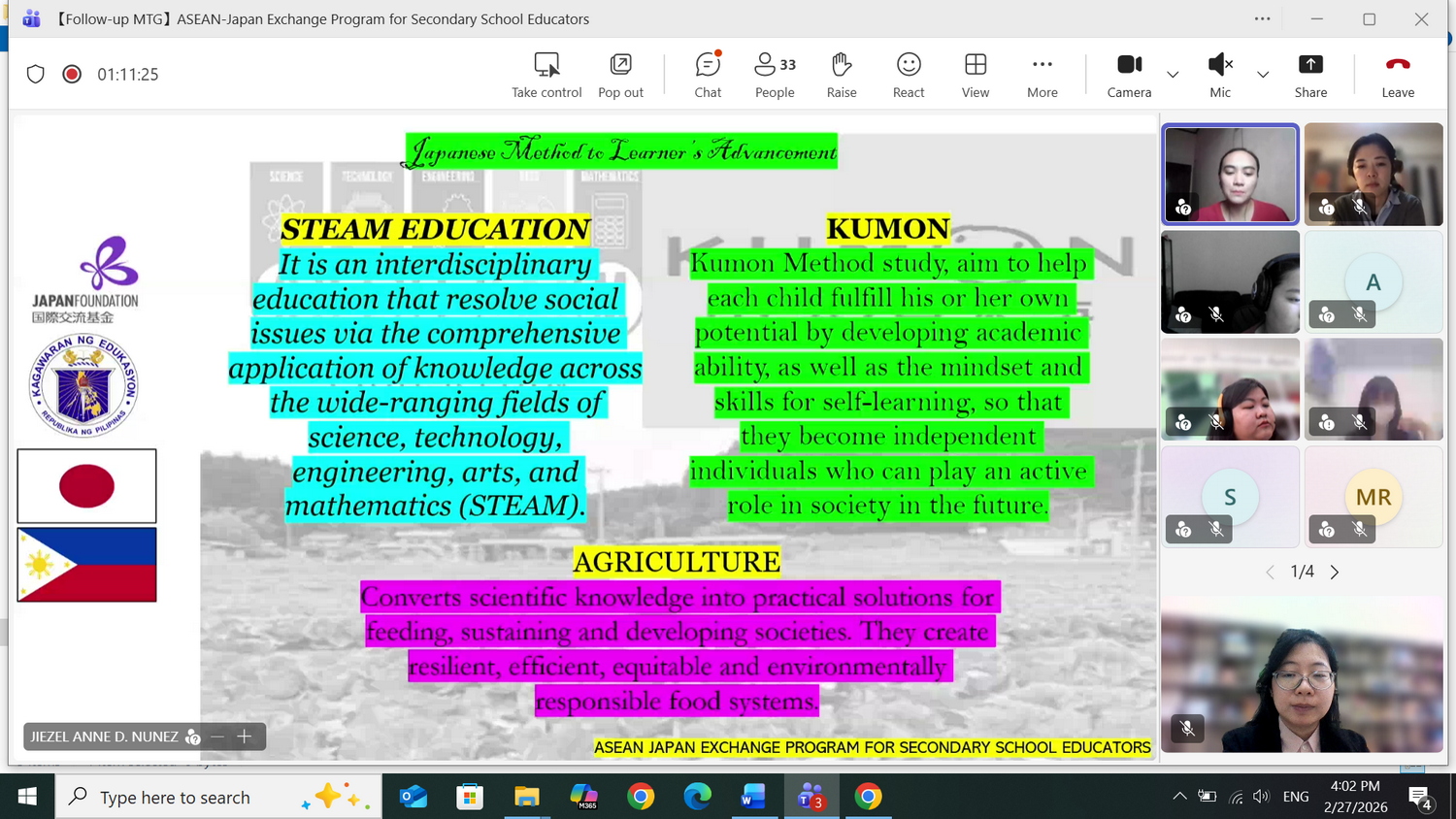Viewport: 1456px width, 819px height.
Task: Open the Chat panel
Action: tap(708, 75)
